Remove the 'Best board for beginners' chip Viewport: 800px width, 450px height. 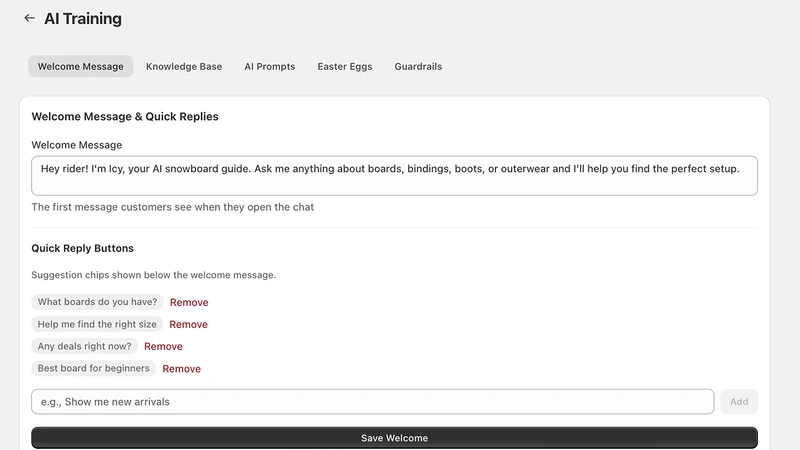point(181,368)
